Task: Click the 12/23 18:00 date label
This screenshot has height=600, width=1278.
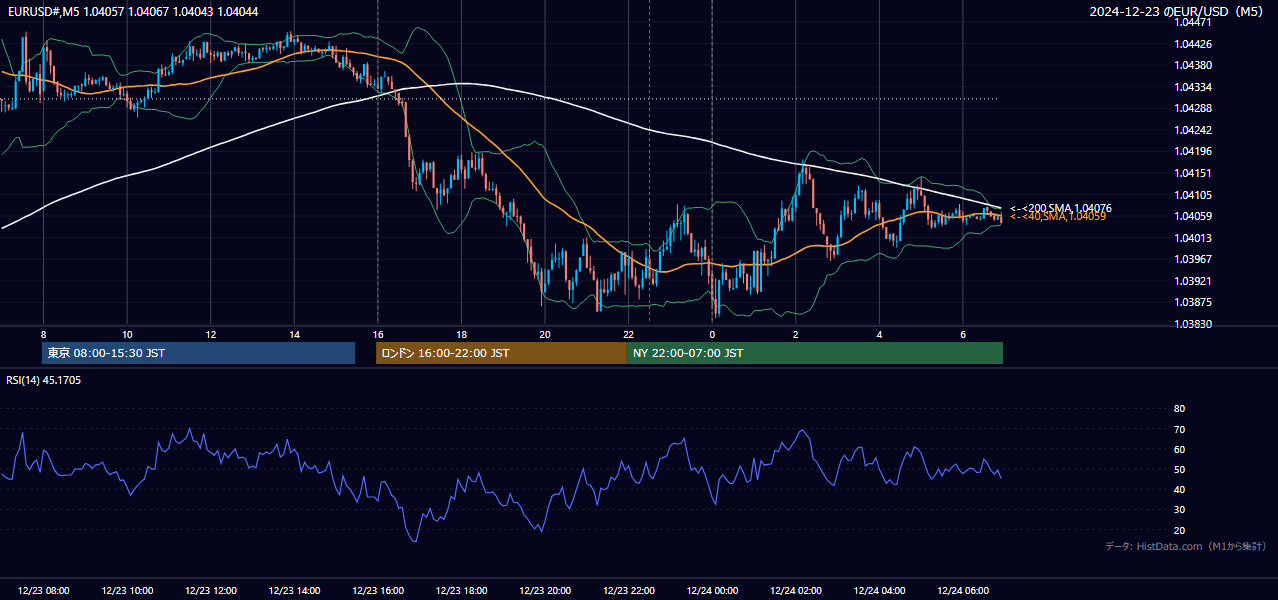Action: 461,591
